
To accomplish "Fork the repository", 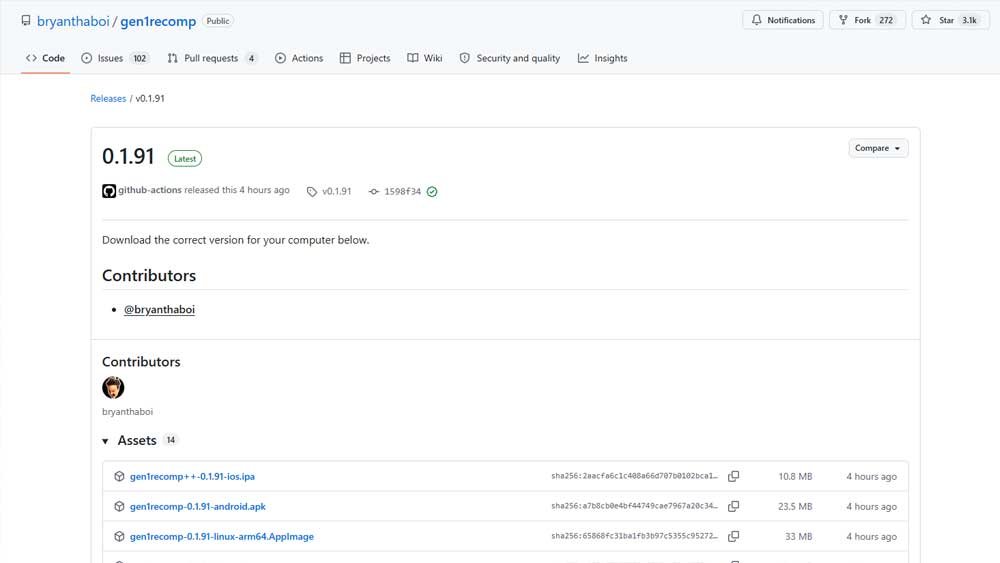I will (x=867, y=20).
